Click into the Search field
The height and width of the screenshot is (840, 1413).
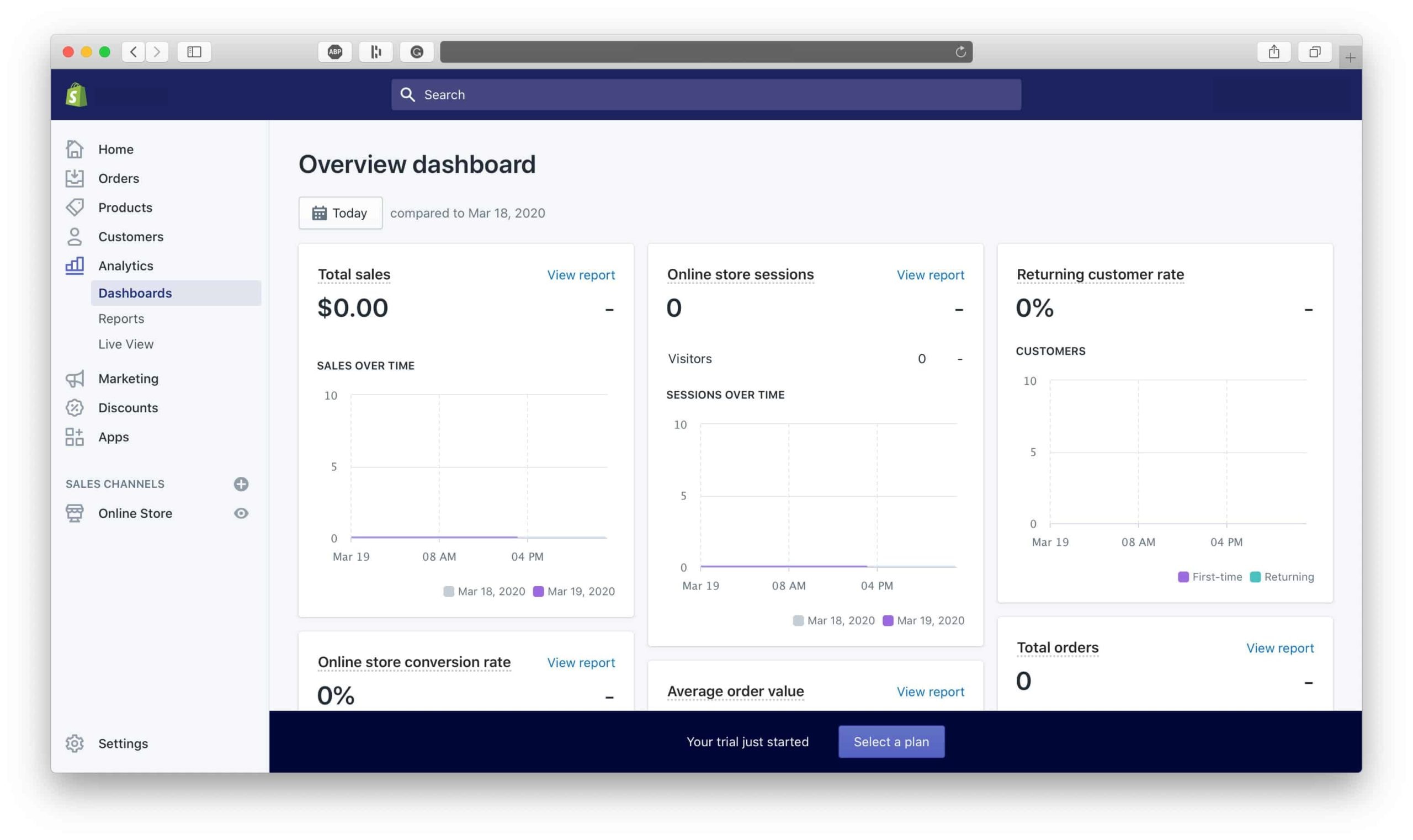point(706,94)
